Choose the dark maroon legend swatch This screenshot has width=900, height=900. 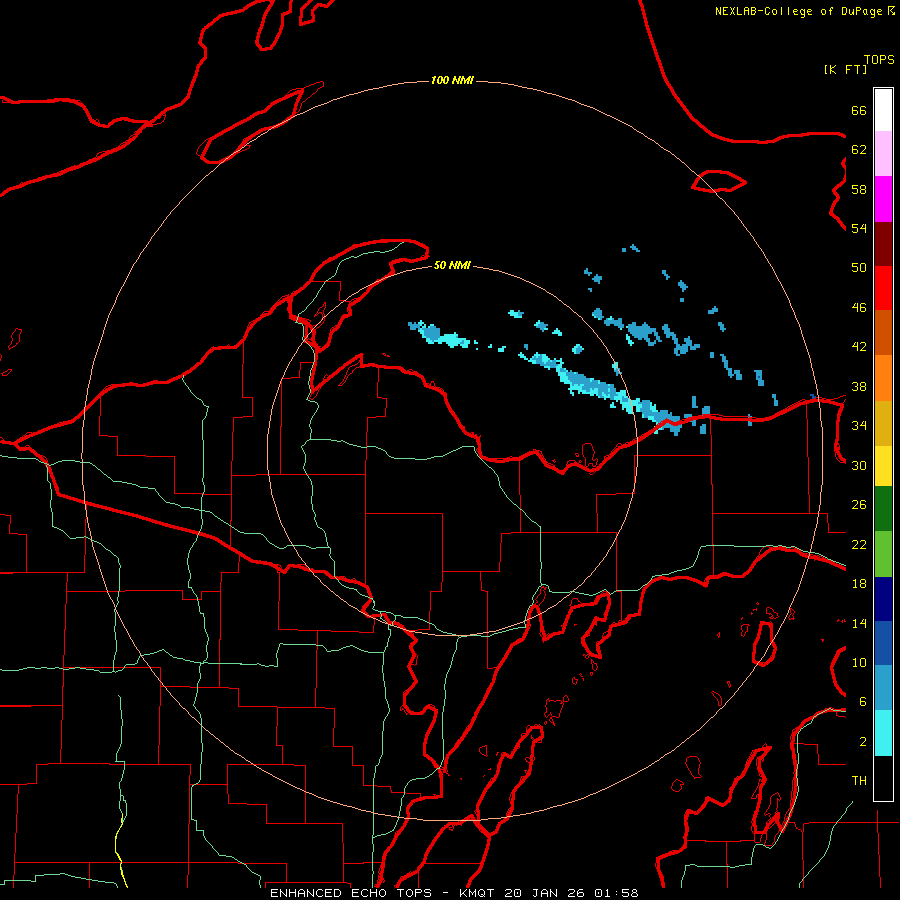pyautogui.click(x=883, y=244)
